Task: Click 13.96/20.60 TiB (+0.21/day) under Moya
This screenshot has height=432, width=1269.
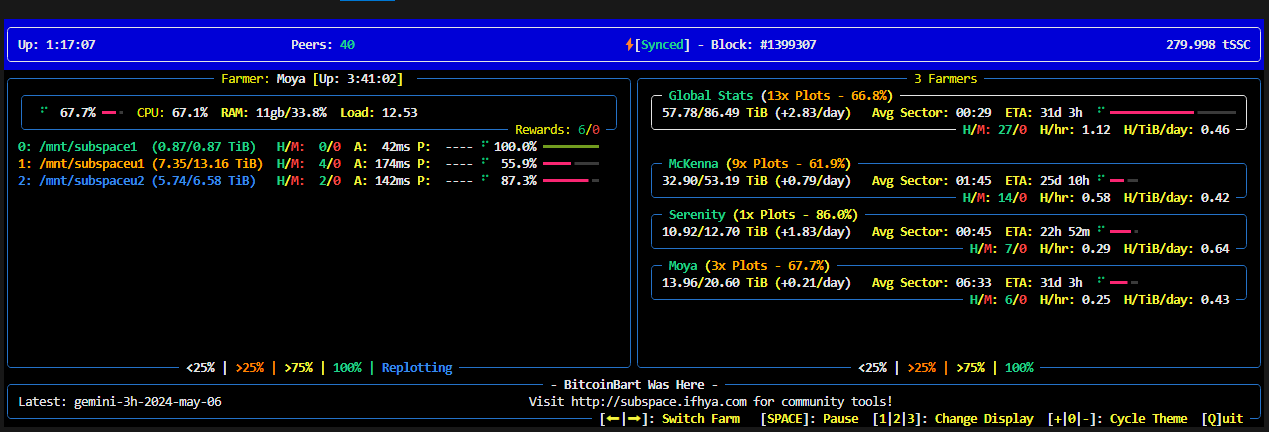Action: [x=757, y=282]
